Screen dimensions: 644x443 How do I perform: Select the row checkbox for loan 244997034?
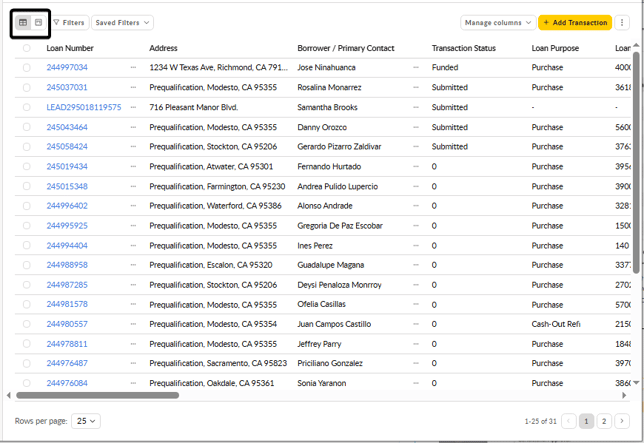pos(27,67)
